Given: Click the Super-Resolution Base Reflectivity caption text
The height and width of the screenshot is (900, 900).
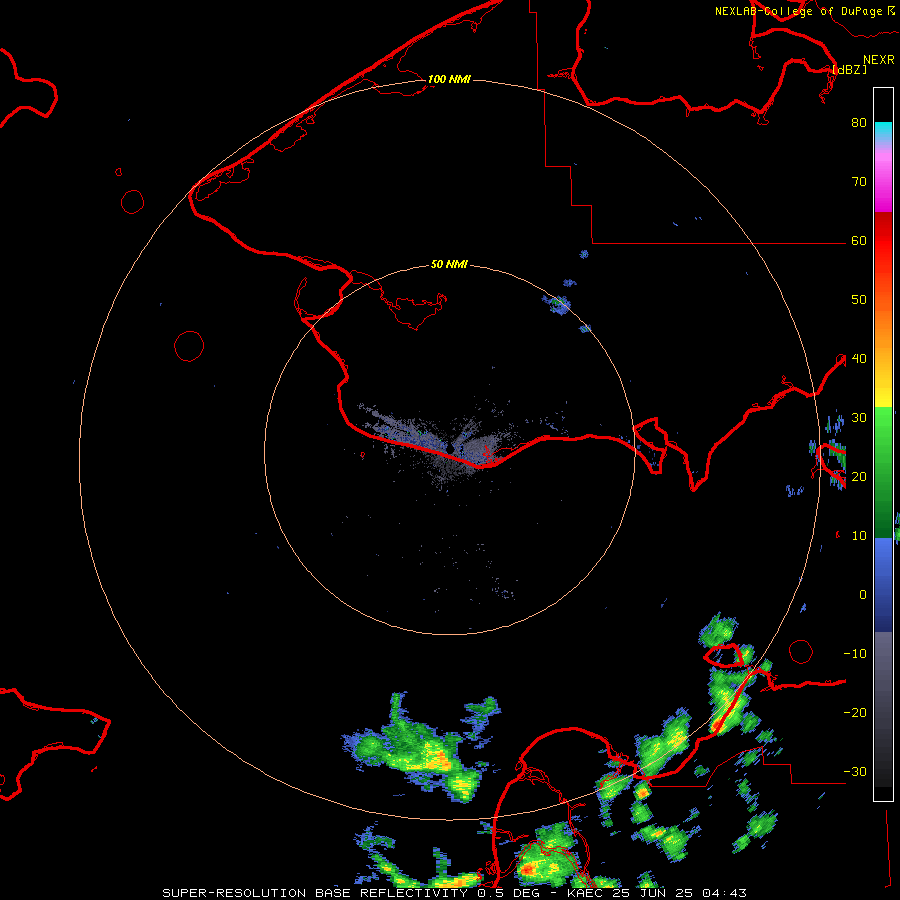Looking at the screenshot, I should point(315,893).
